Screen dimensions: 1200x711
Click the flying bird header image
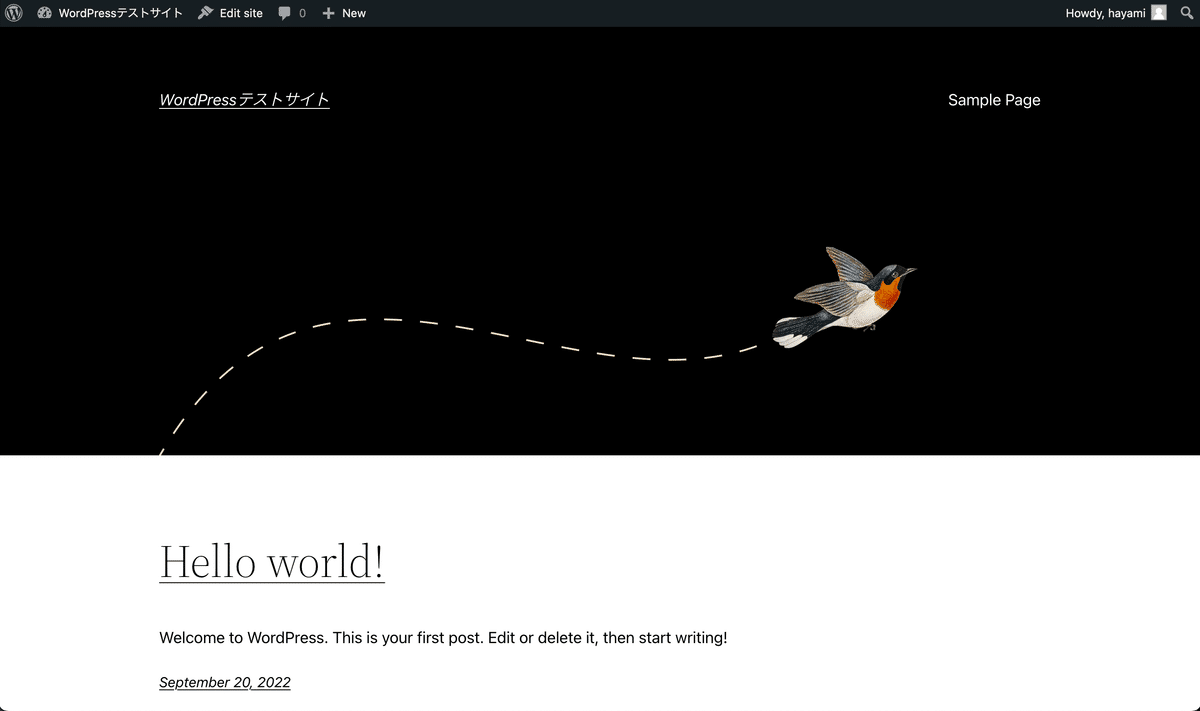click(844, 297)
